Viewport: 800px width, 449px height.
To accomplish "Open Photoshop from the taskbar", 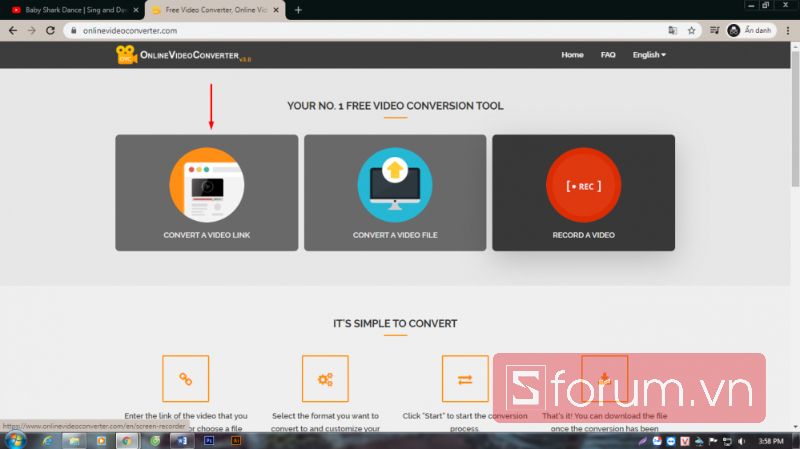I will pos(209,440).
